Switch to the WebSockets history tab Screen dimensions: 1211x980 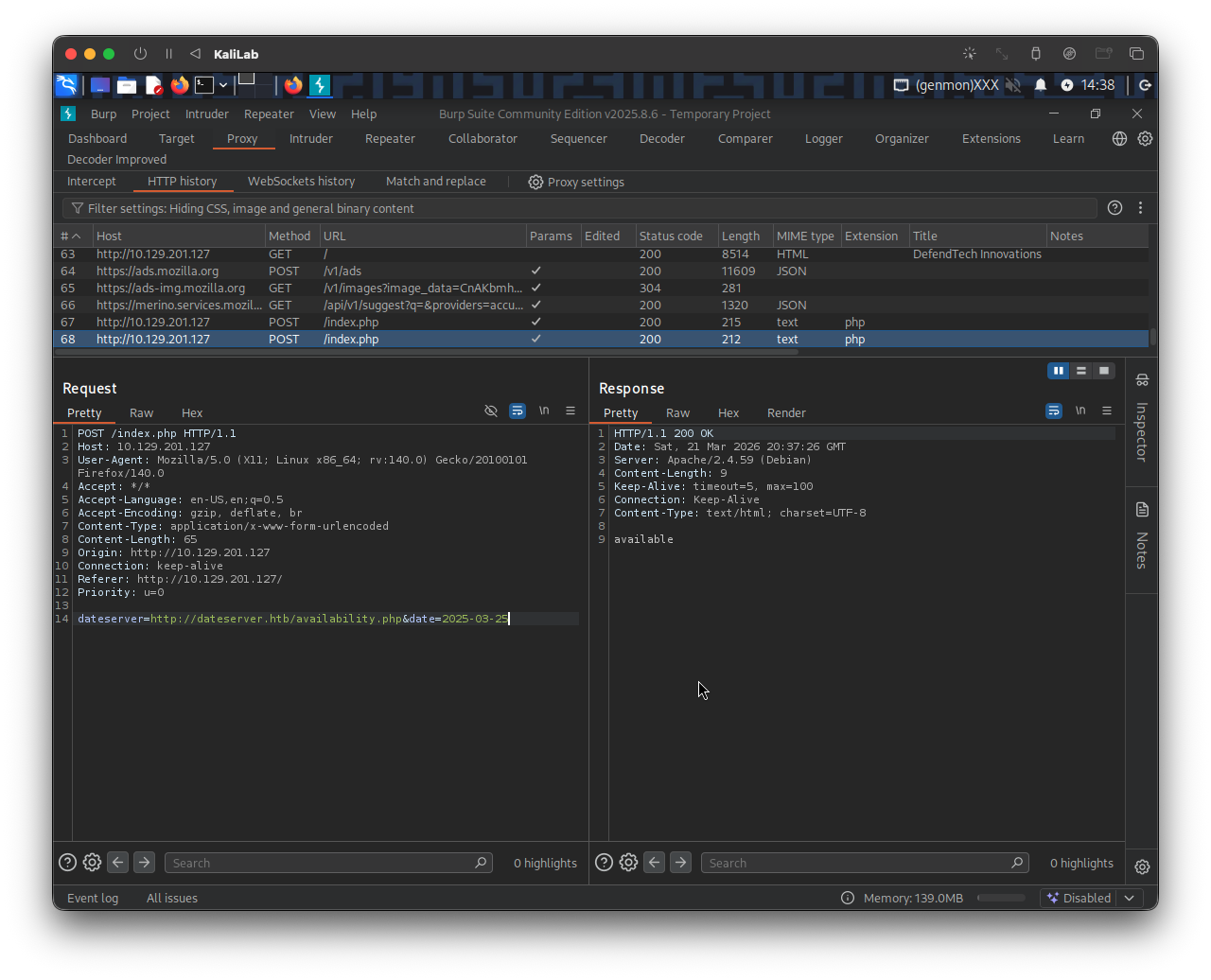(301, 182)
